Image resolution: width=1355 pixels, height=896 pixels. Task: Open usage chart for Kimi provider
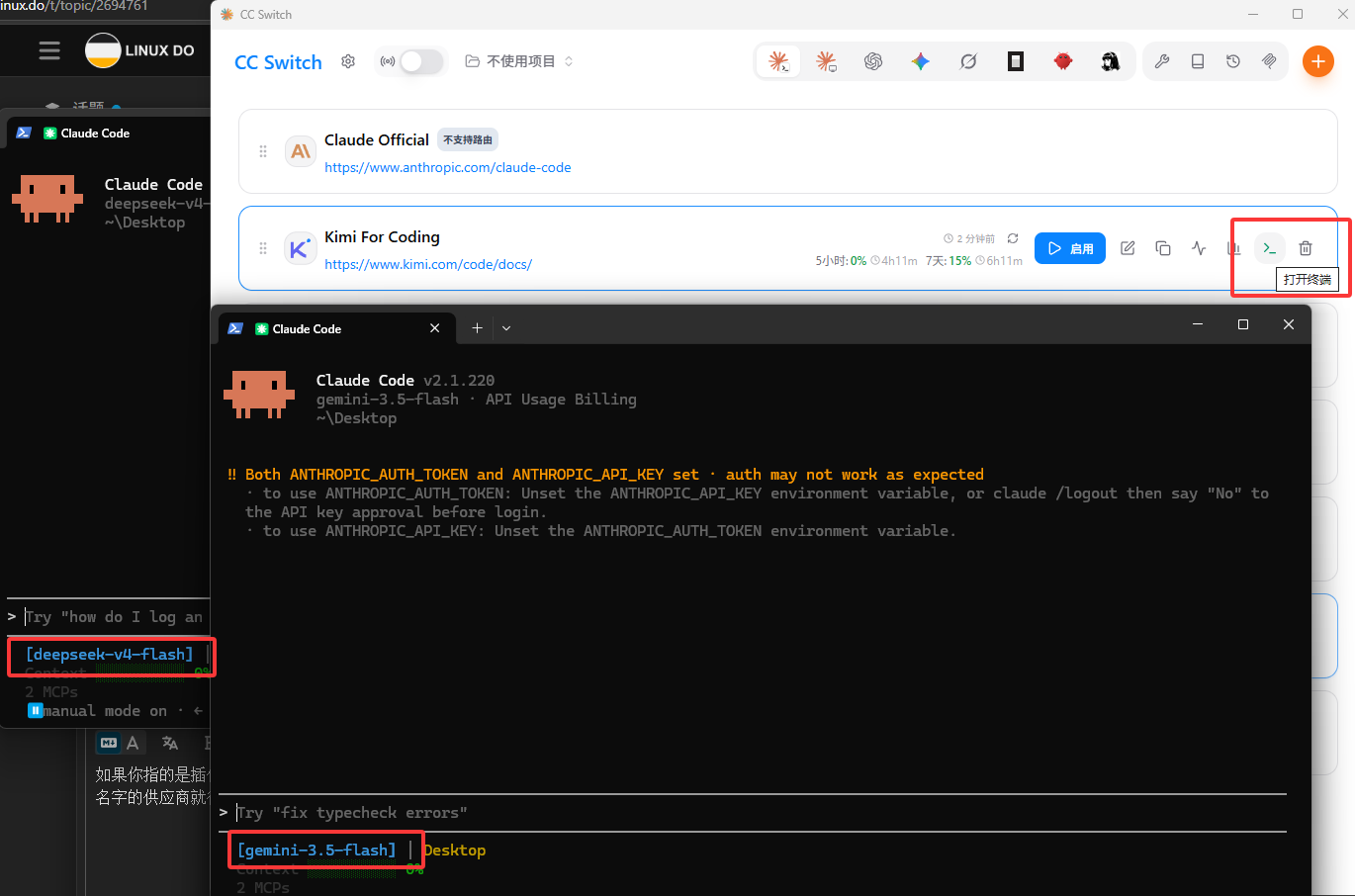pyautogui.click(x=1234, y=248)
